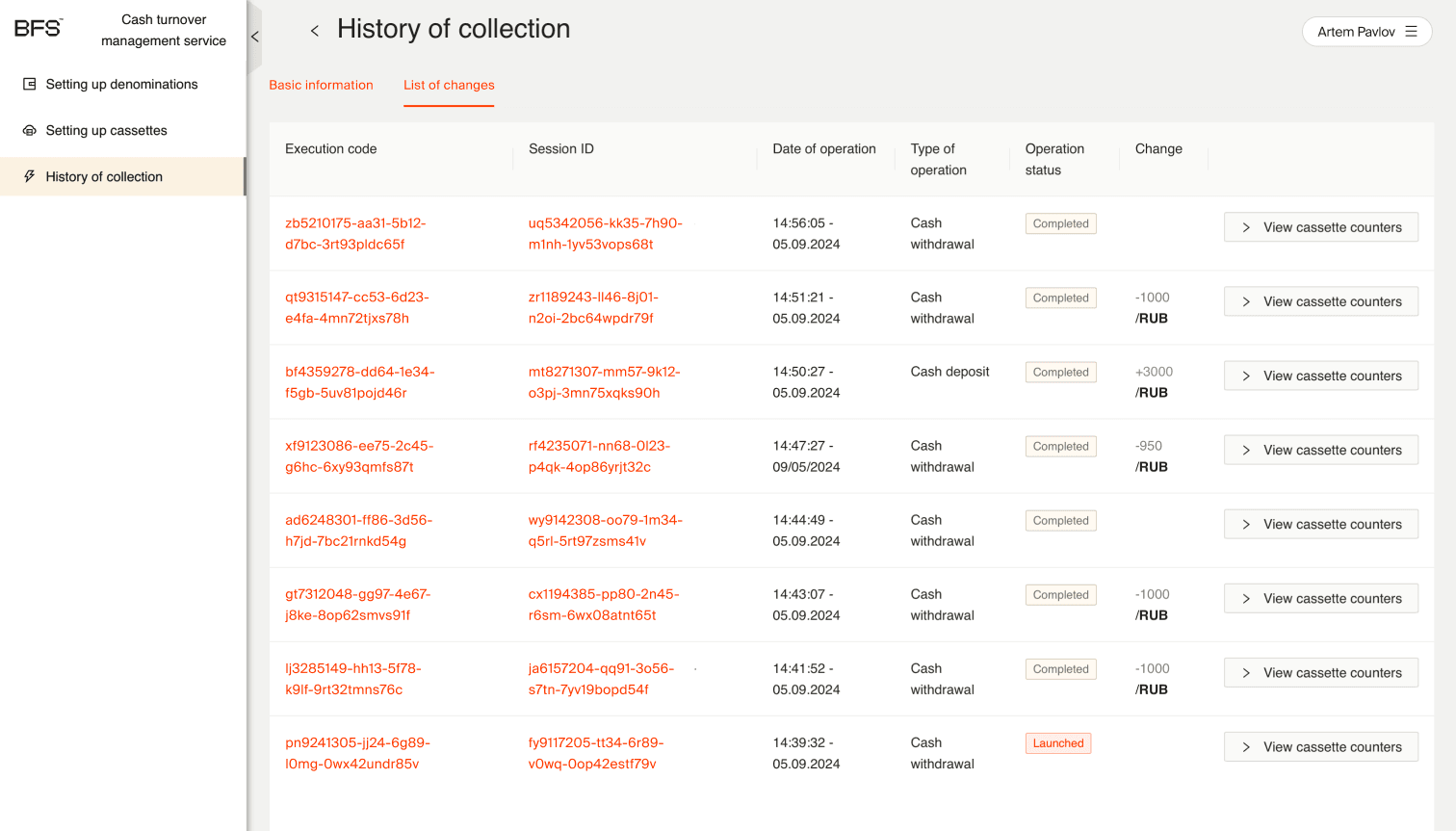The width and height of the screenshot is (1456, 831).
Task: Click the Setting up cassettes icon
Action: tap(30, 131)
